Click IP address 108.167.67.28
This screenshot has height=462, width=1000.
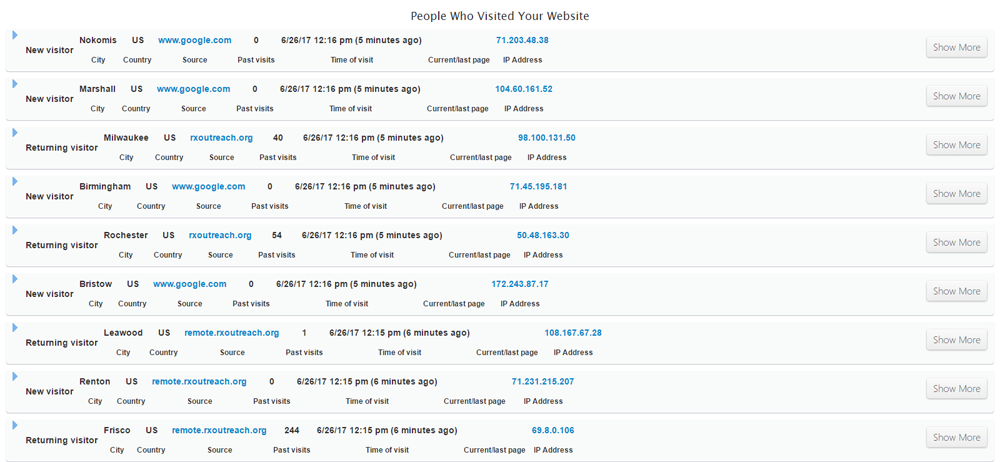(573, 333)
